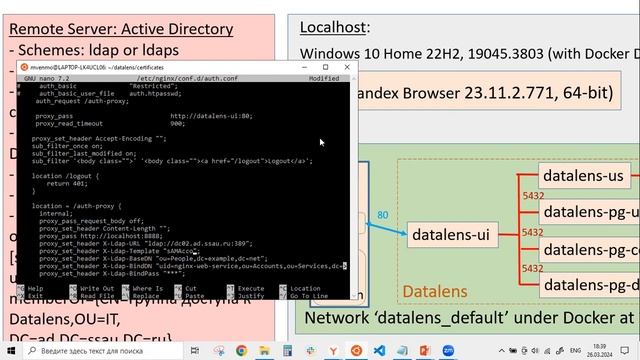Click the 'location /logout {' line
640x360 pixels.
coord(65,176)
